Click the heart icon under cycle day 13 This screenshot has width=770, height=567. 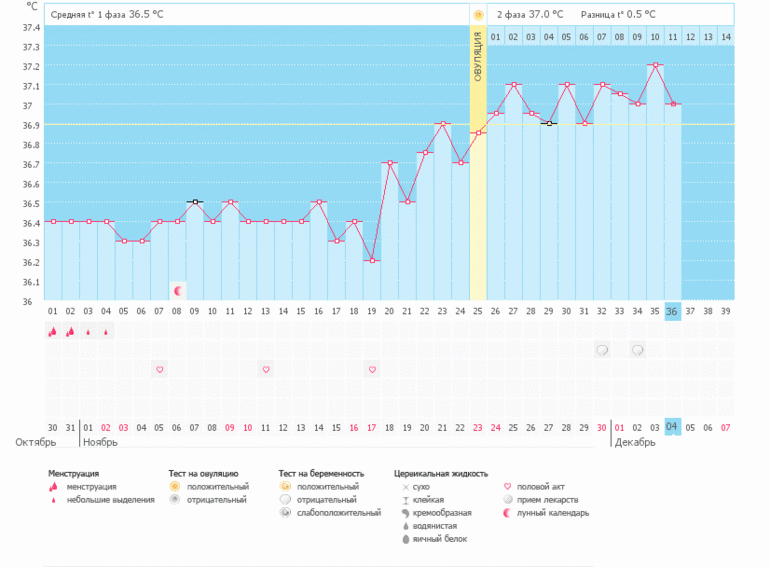pyautogui.click(x=266, y=369)
